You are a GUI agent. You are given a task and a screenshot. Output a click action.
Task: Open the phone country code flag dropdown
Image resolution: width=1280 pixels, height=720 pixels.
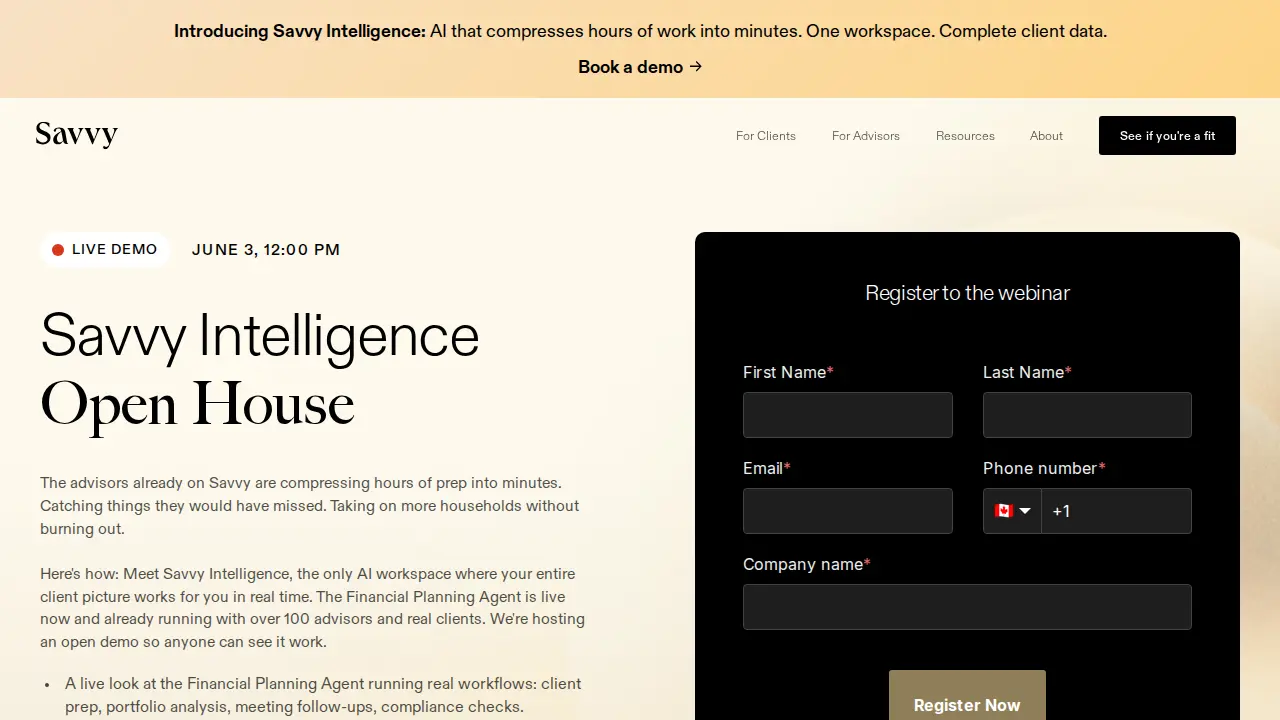pos(1012,511)
